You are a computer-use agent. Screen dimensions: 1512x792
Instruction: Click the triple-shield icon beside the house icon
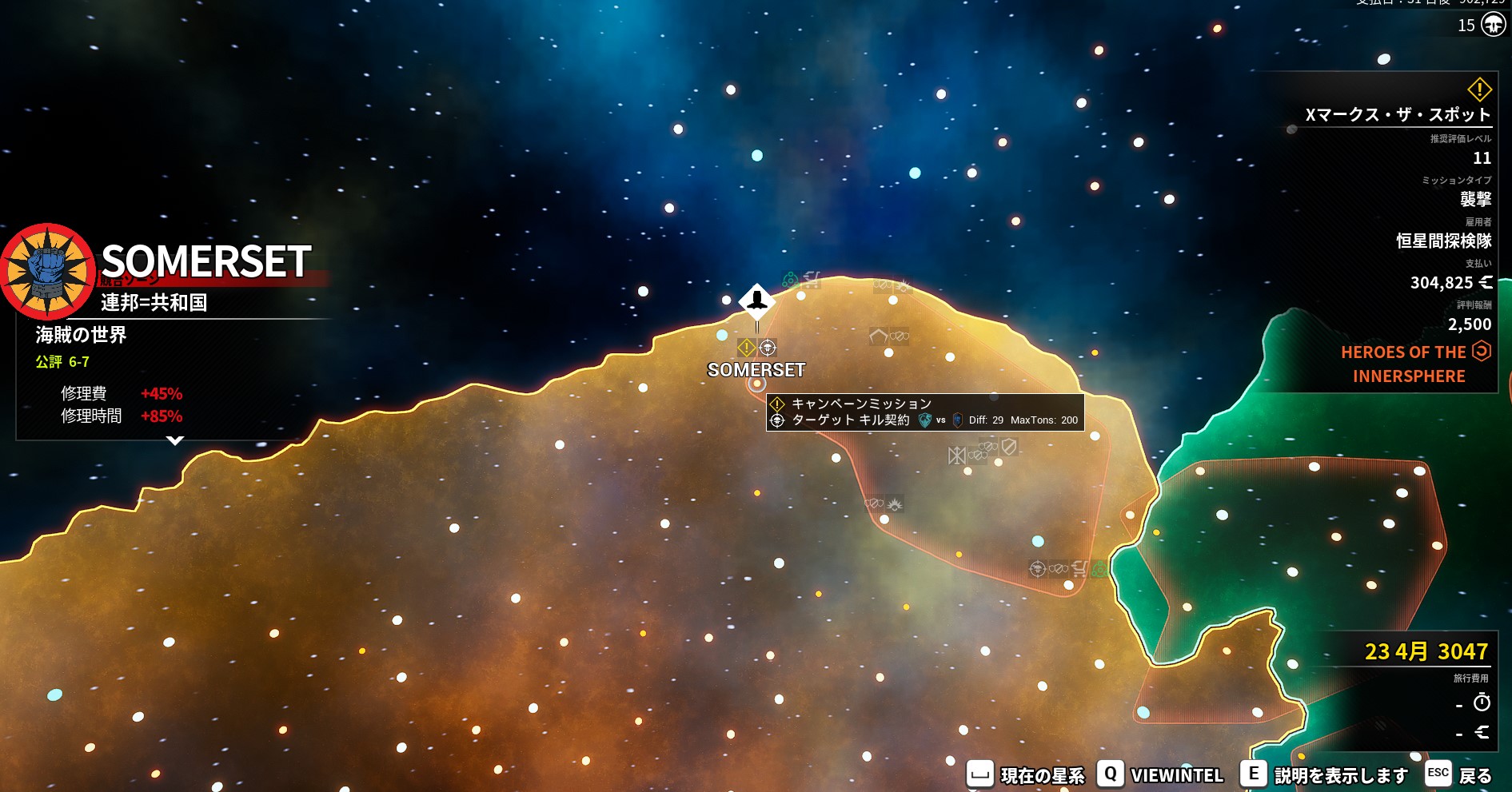tap(900, 336)
